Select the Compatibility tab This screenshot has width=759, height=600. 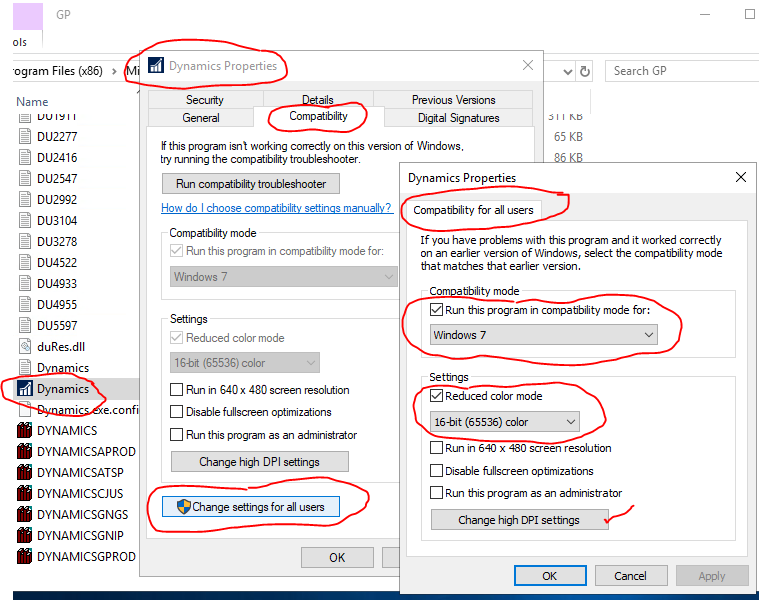tap(319, 116)
